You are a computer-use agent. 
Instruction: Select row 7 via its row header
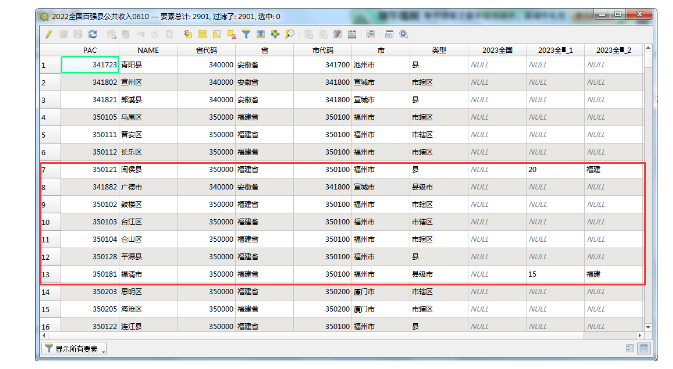tap(50, 170)
